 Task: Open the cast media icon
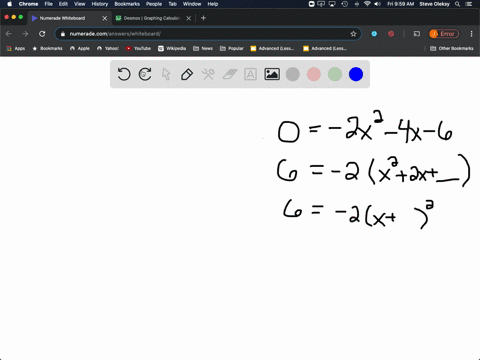[417, 34]
